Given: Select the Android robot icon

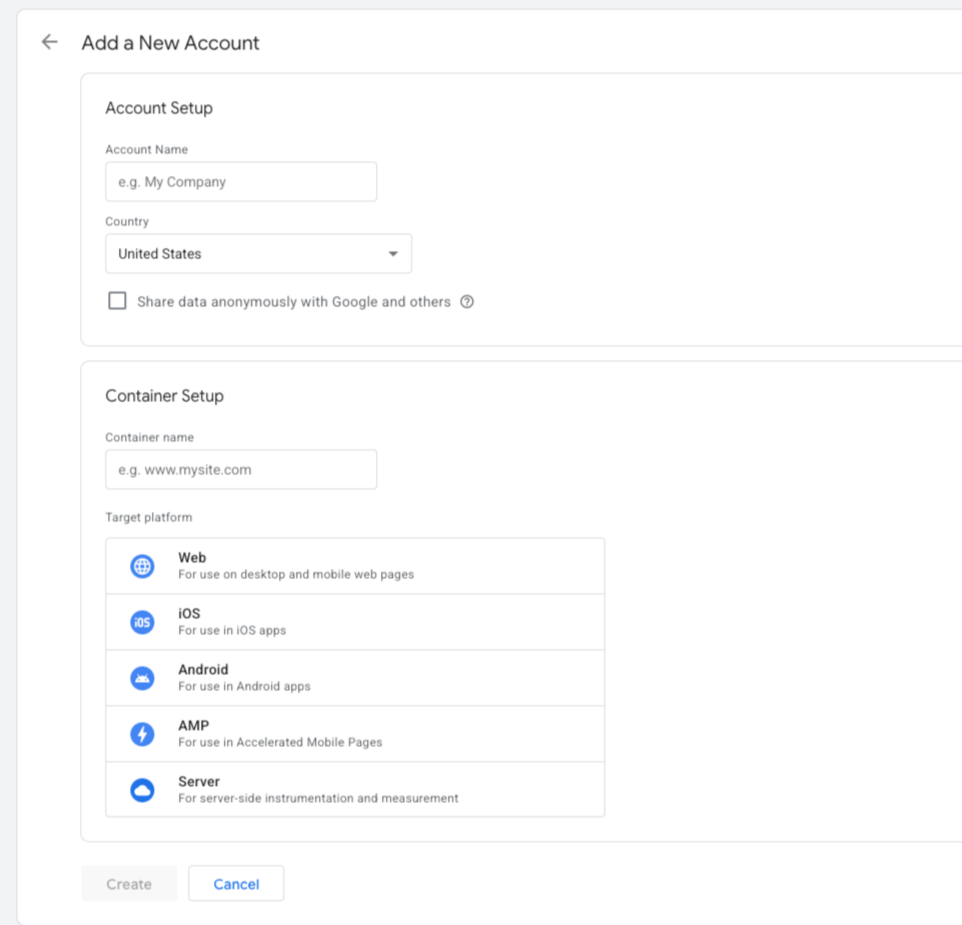Looking at the screenshot, I should click(142, 677).
